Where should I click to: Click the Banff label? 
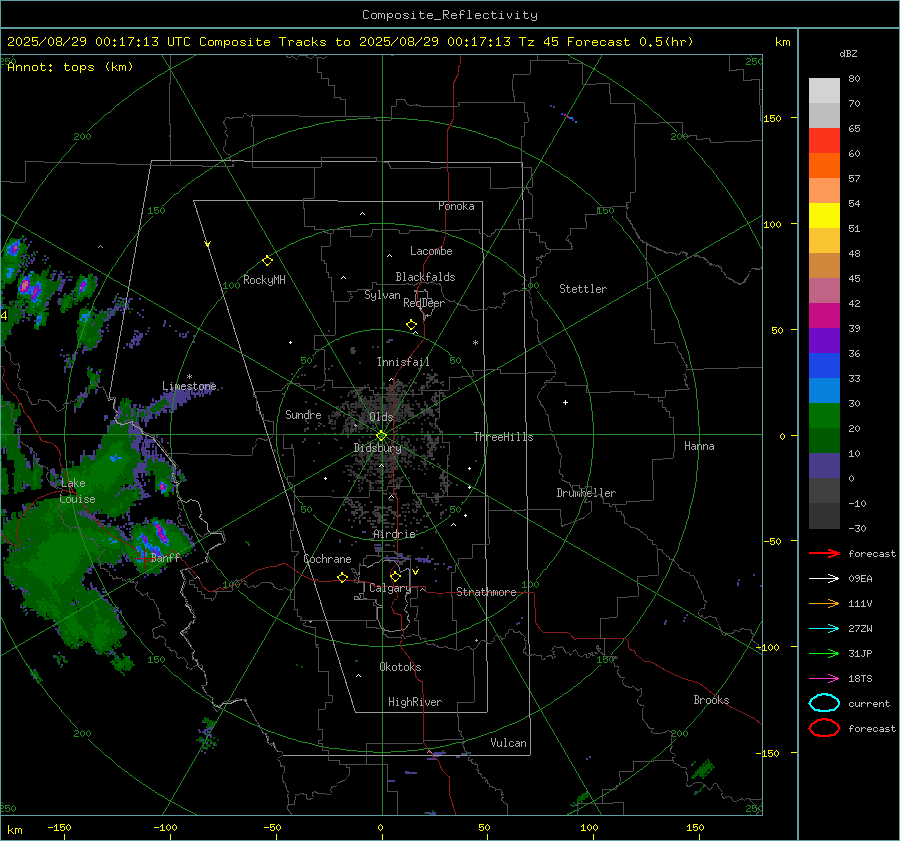[x=165, y=557]
